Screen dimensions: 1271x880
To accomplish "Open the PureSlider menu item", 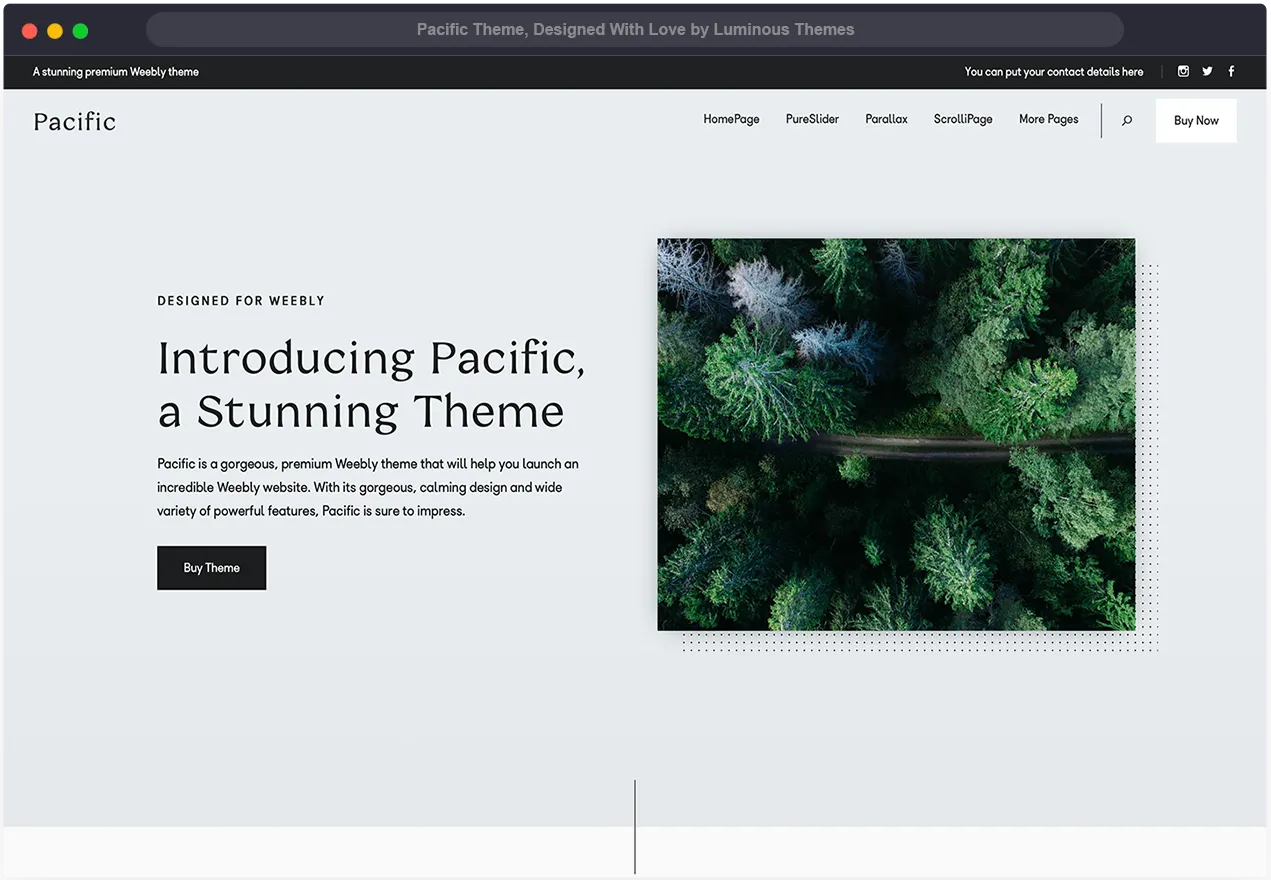I will pyautogui.click(x=812, y=119).
